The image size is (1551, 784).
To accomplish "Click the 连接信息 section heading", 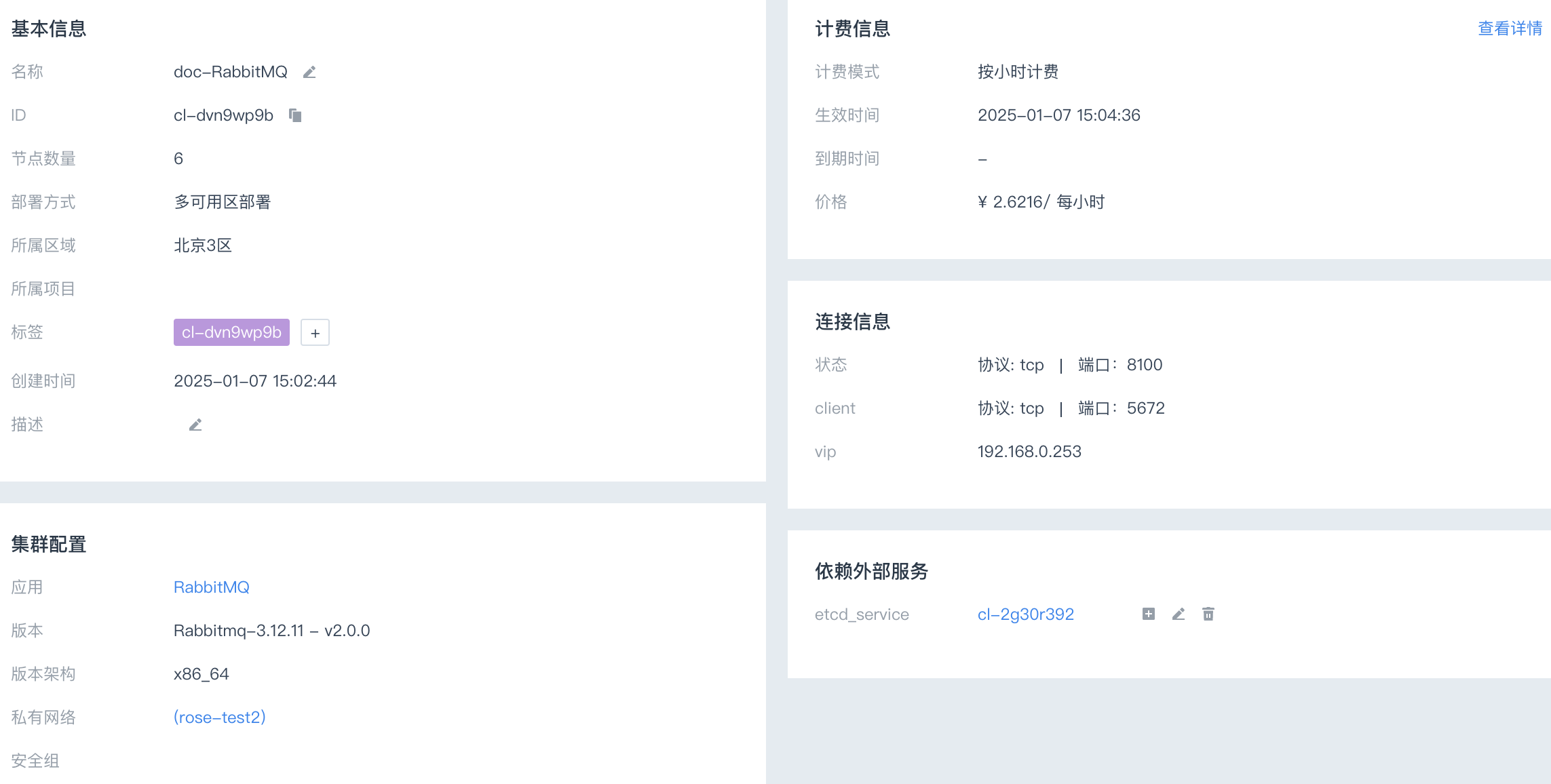I will 853,321.
